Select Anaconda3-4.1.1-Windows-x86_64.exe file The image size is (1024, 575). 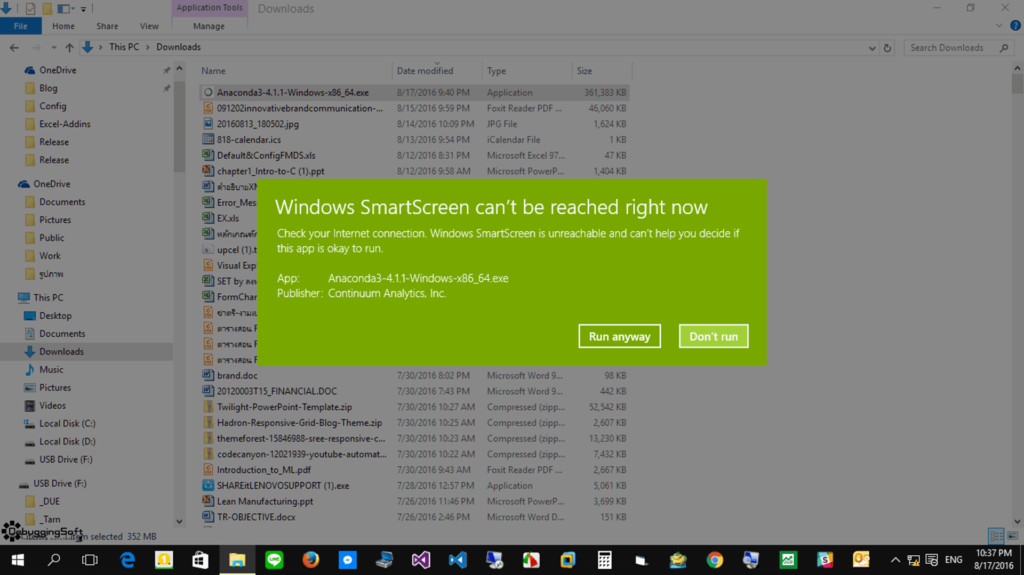click(293, 93)
